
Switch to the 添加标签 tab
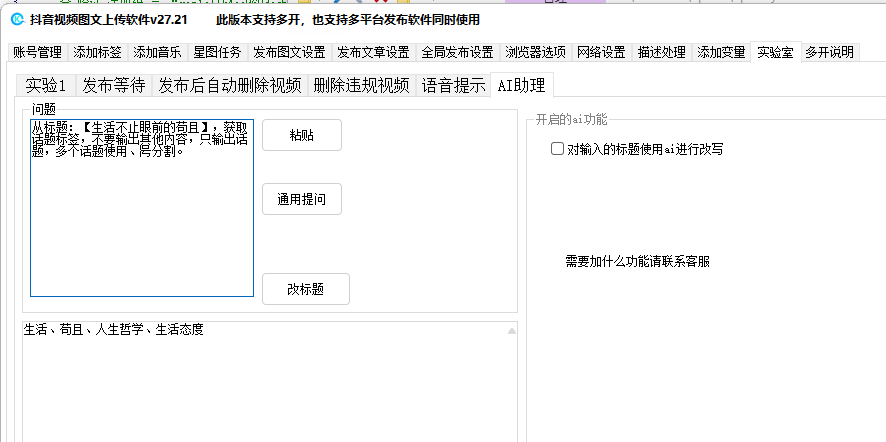[x=97, y=52]
